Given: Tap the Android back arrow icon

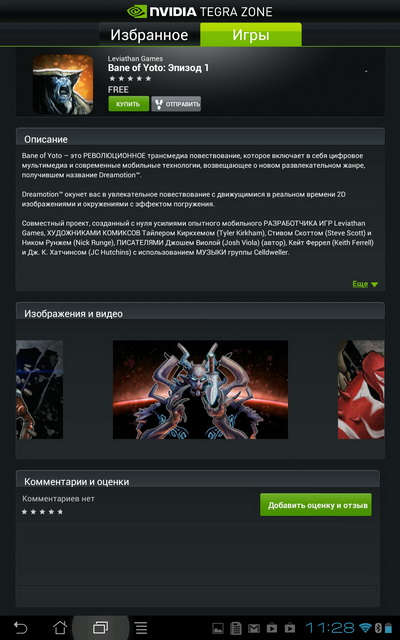Looking at the screenshot, I should [x=20, y=627].
